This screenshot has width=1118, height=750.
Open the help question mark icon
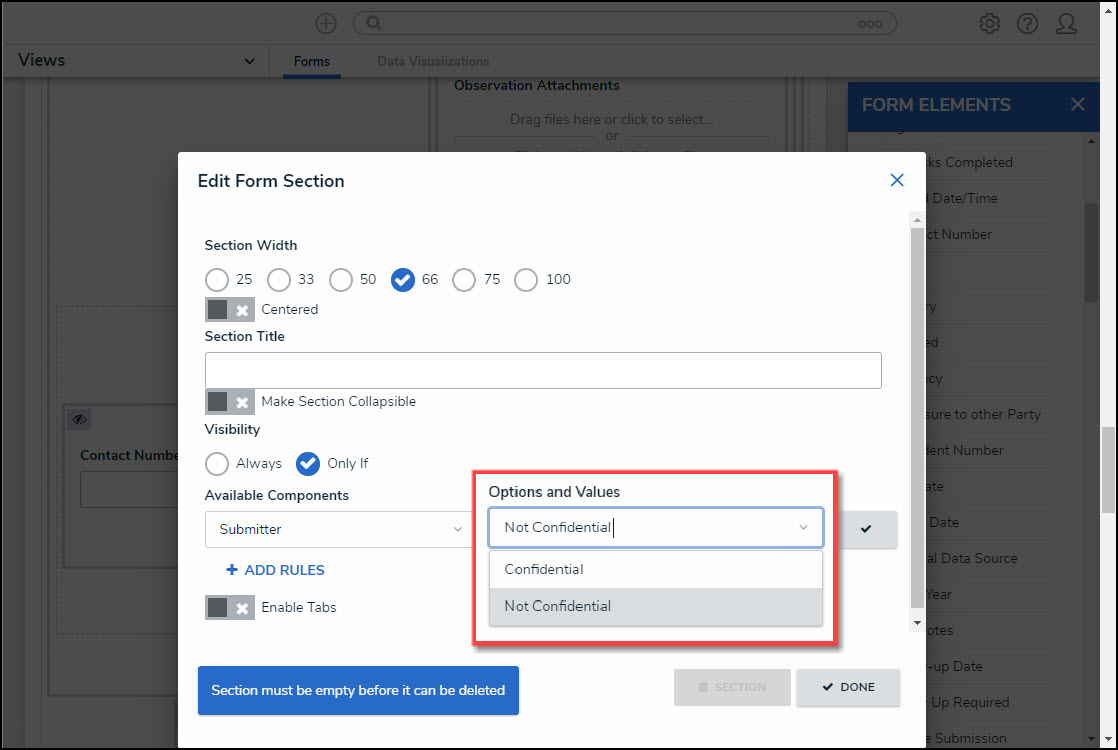coord(1027,24)
